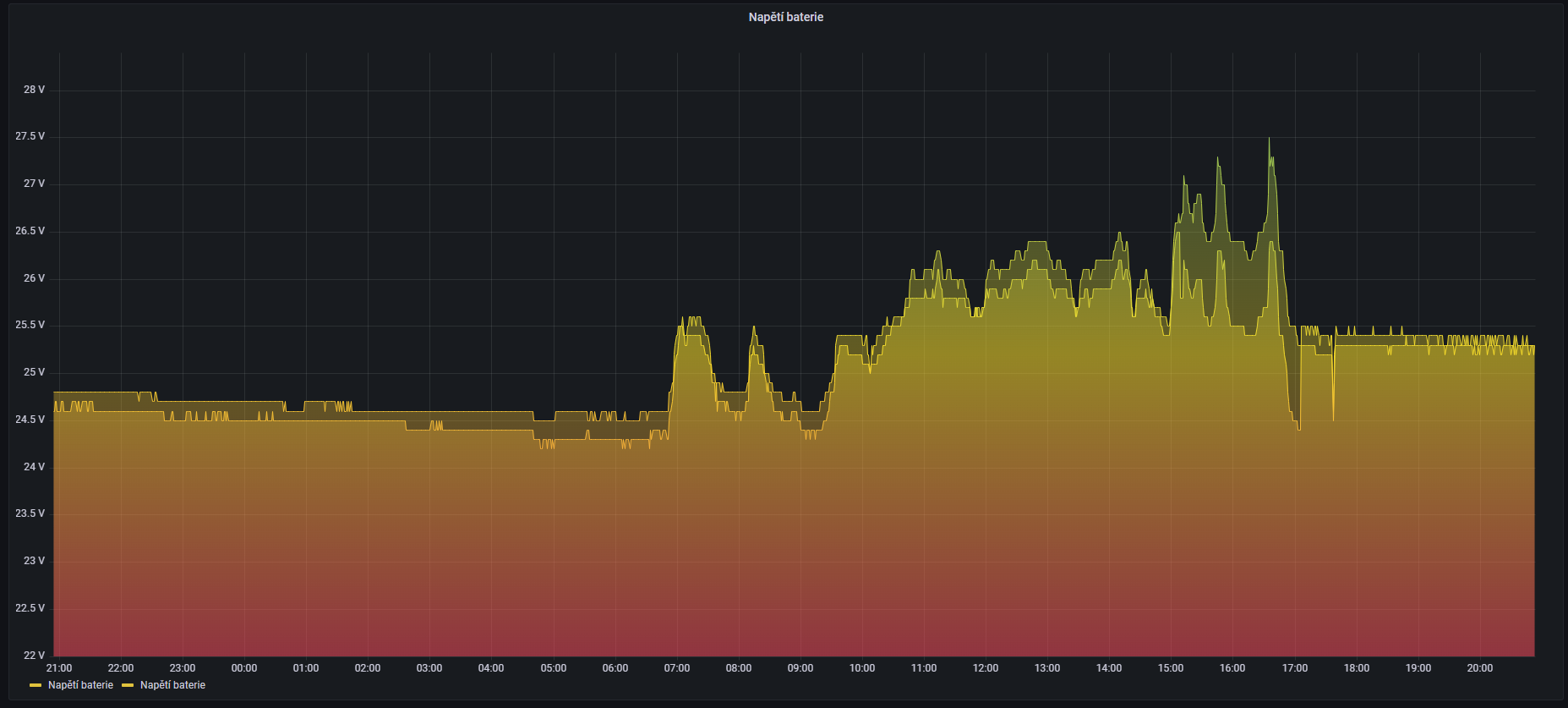Click the 28 V y-axis label
This screenshot has width=1568, height=708.
[34, 90]
